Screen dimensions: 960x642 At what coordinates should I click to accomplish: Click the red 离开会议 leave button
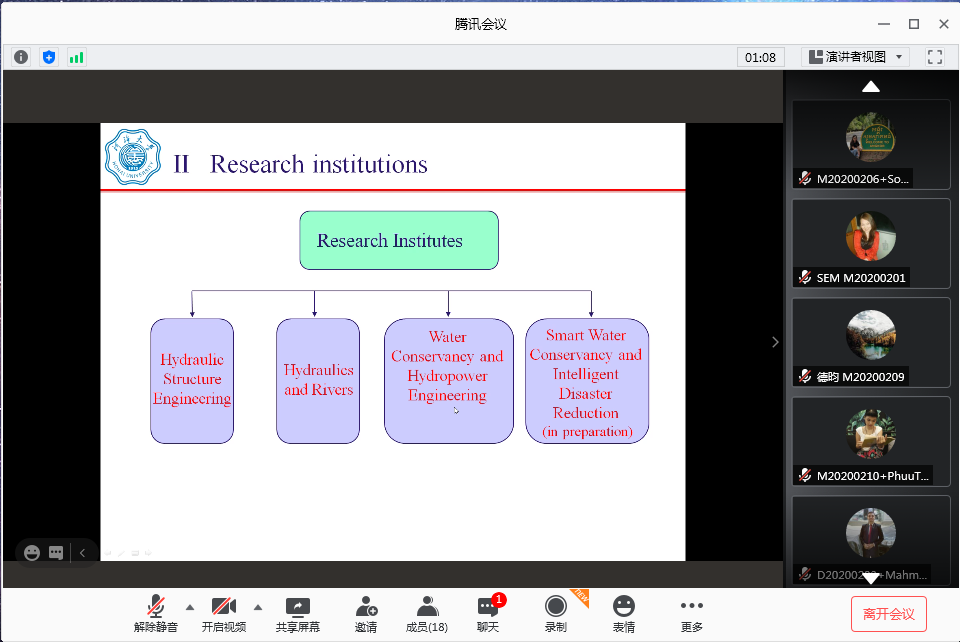click(x=889, y=613)
